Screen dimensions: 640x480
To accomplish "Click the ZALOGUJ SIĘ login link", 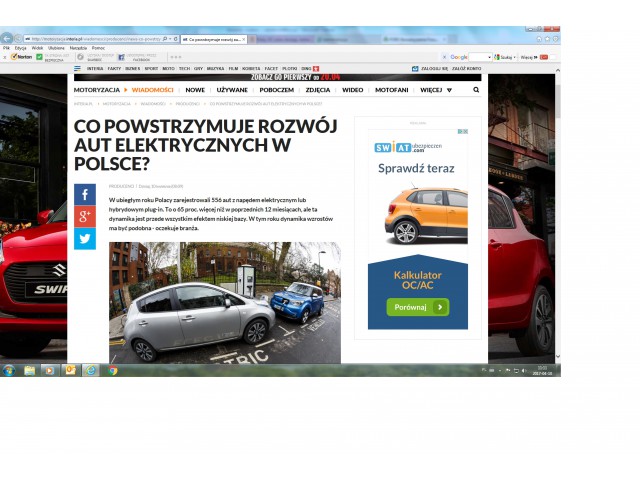I will coord(434,69).
